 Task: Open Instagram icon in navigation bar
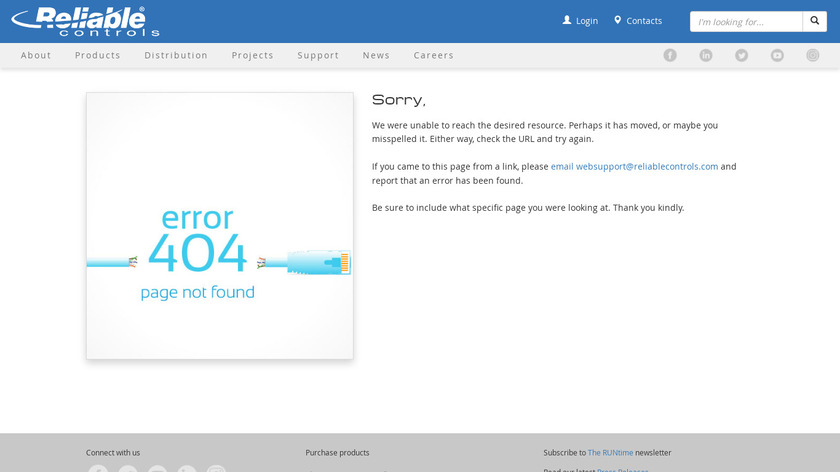pos(813,55)
